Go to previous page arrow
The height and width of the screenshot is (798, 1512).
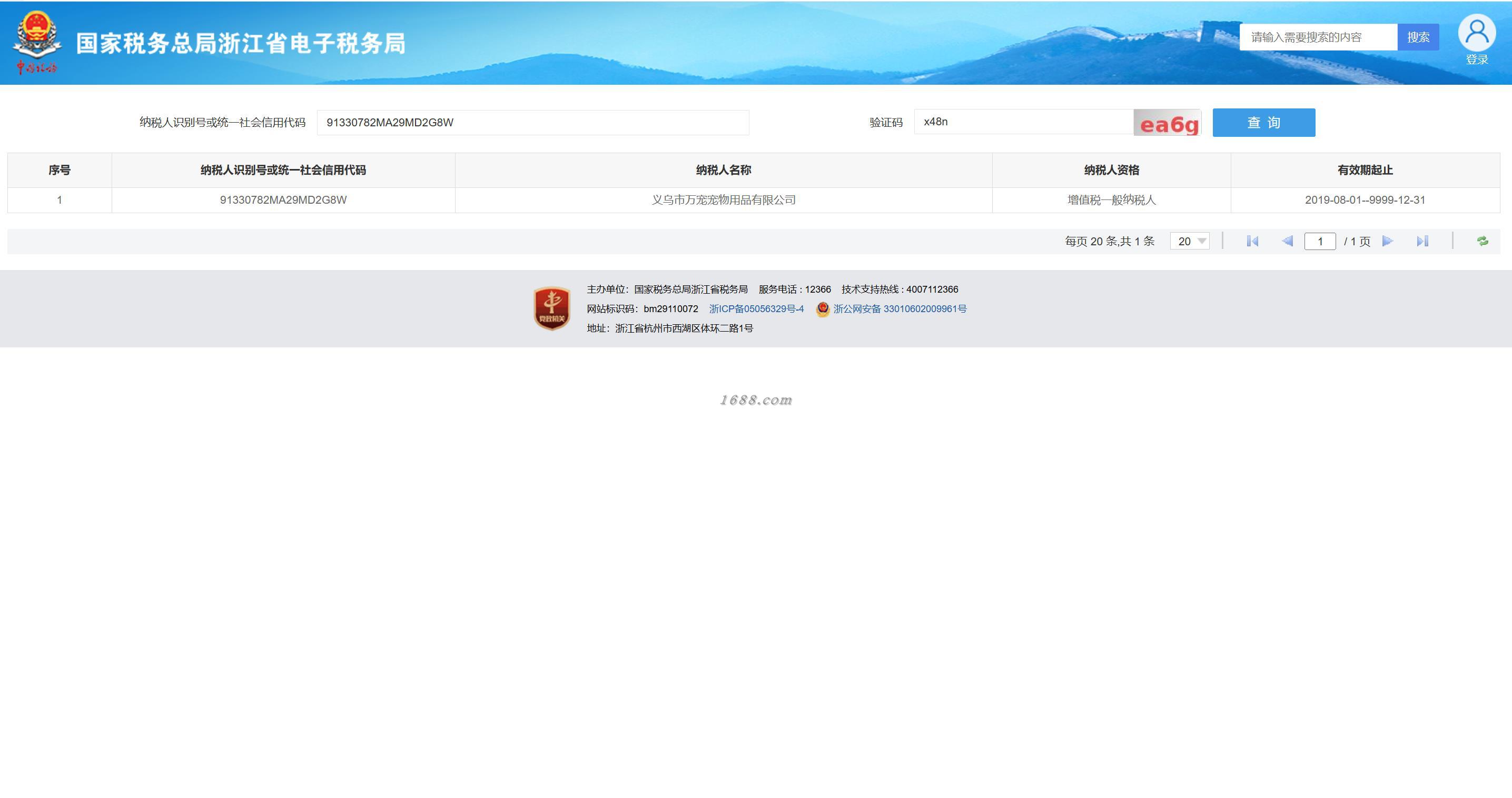(x=1287, y=241)
